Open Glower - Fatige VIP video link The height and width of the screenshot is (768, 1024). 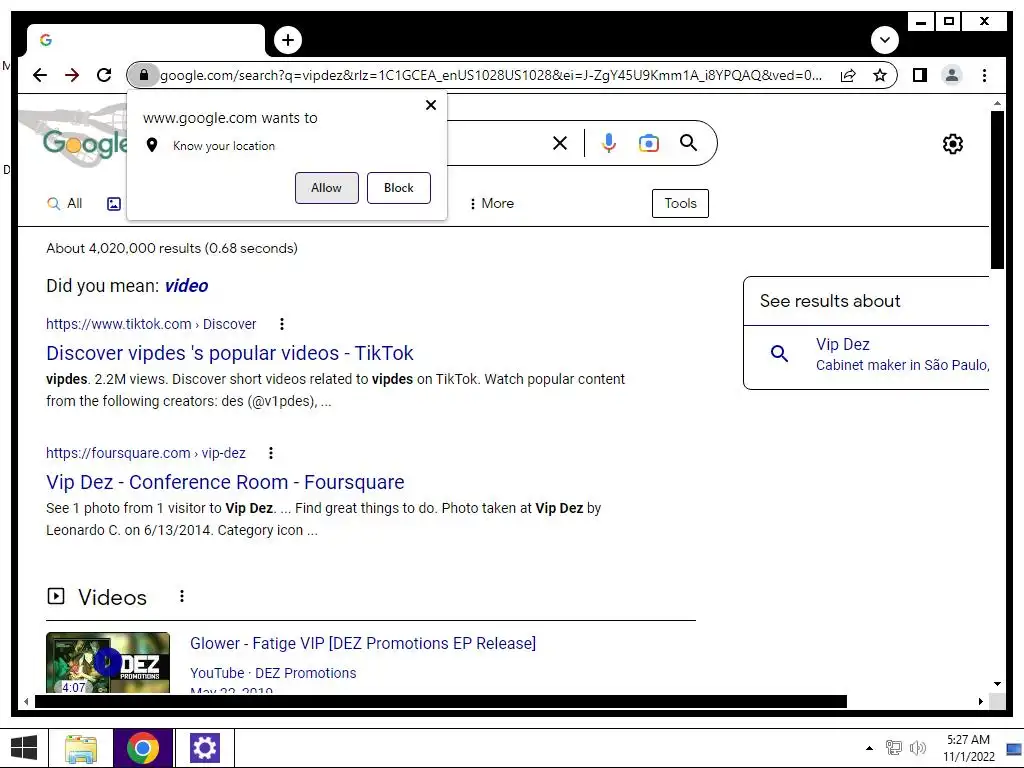pyautogui.click(x=362, y=643)
